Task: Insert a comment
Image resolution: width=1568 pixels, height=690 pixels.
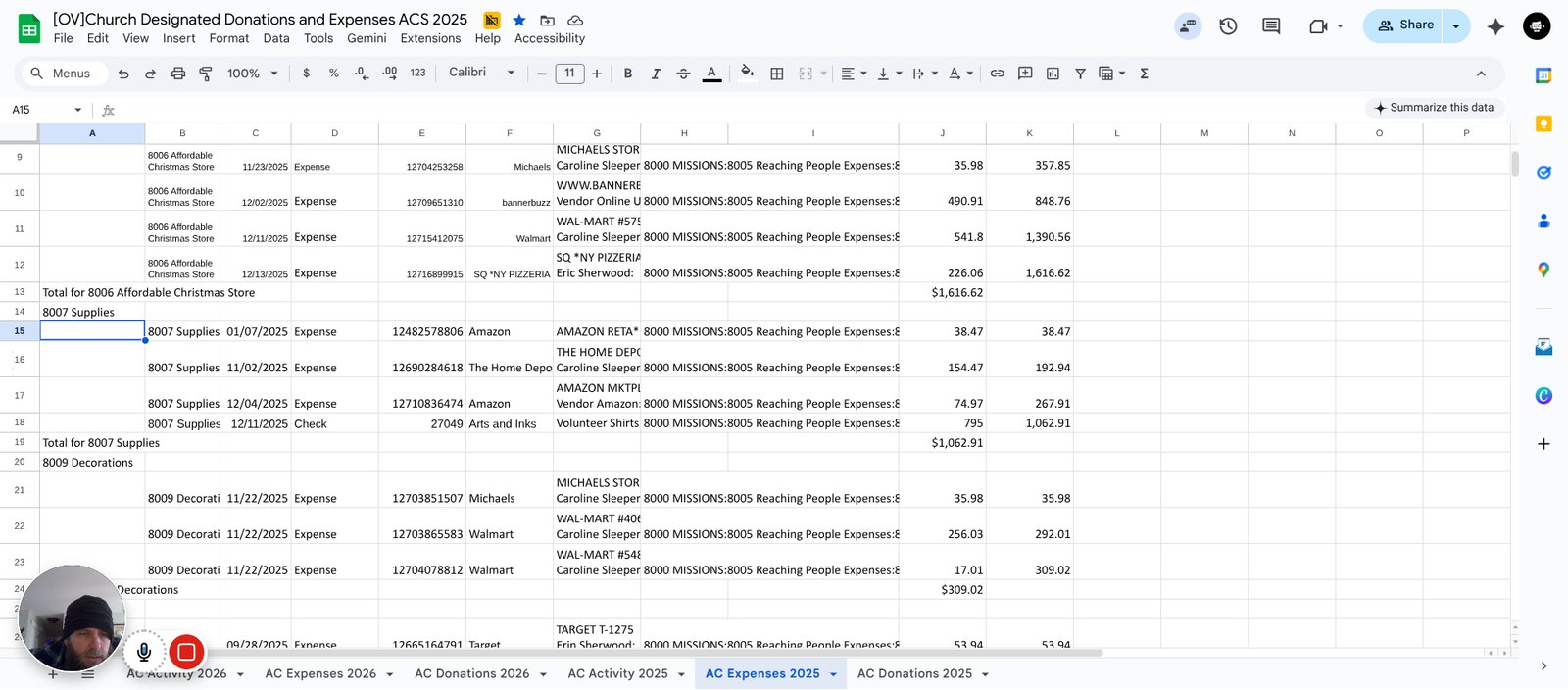Action: pos(1025,74)
